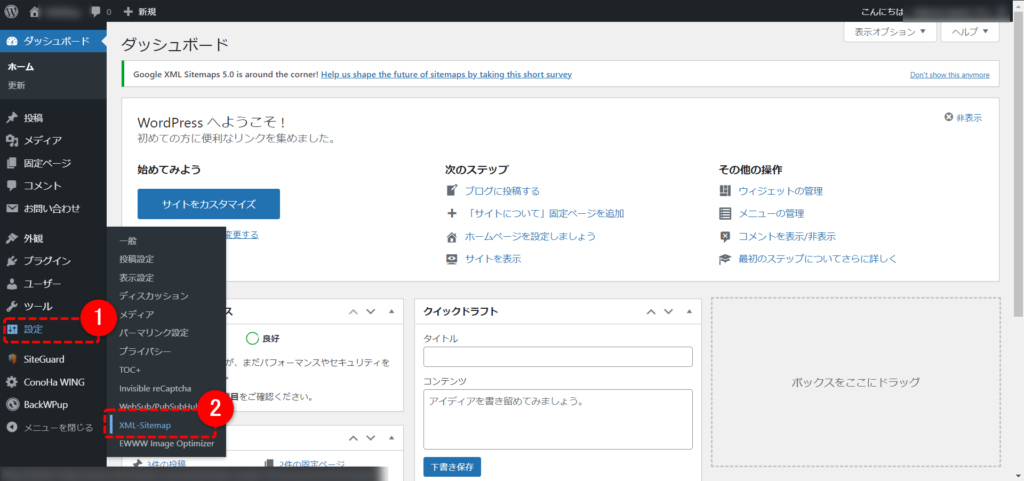Open XML-Sitemap settings

click(145, 425)
